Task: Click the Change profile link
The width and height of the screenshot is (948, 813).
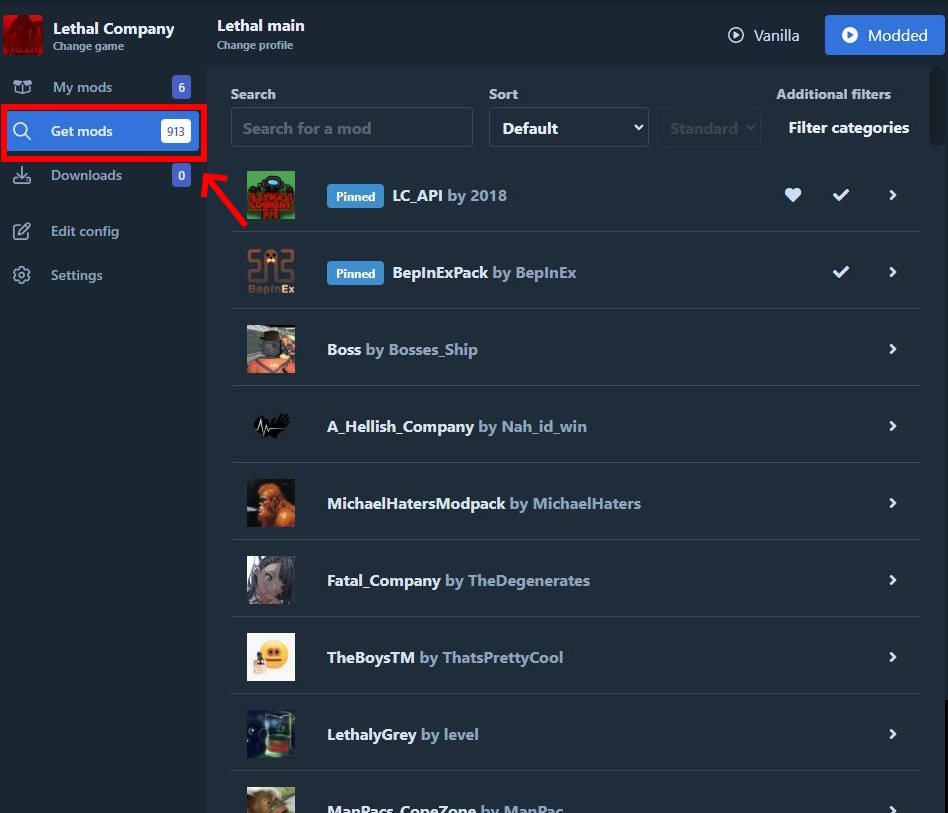Action: (255, 45)
